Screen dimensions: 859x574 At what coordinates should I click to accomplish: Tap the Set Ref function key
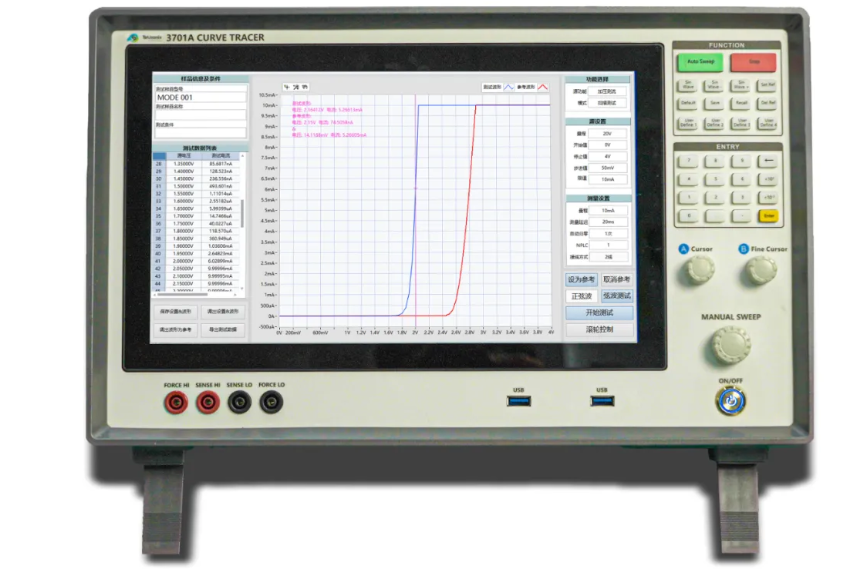pos(767,85)
